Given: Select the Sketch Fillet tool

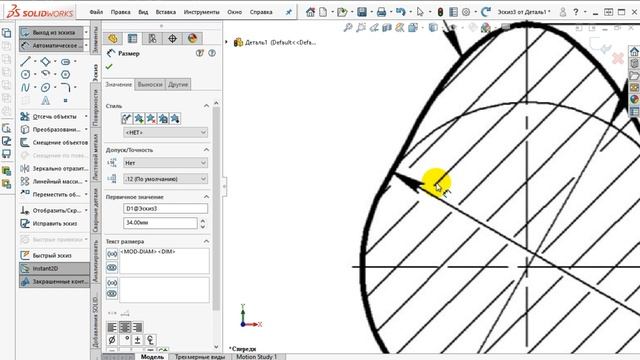Looking at the screenshot, I should click(65, 87).
